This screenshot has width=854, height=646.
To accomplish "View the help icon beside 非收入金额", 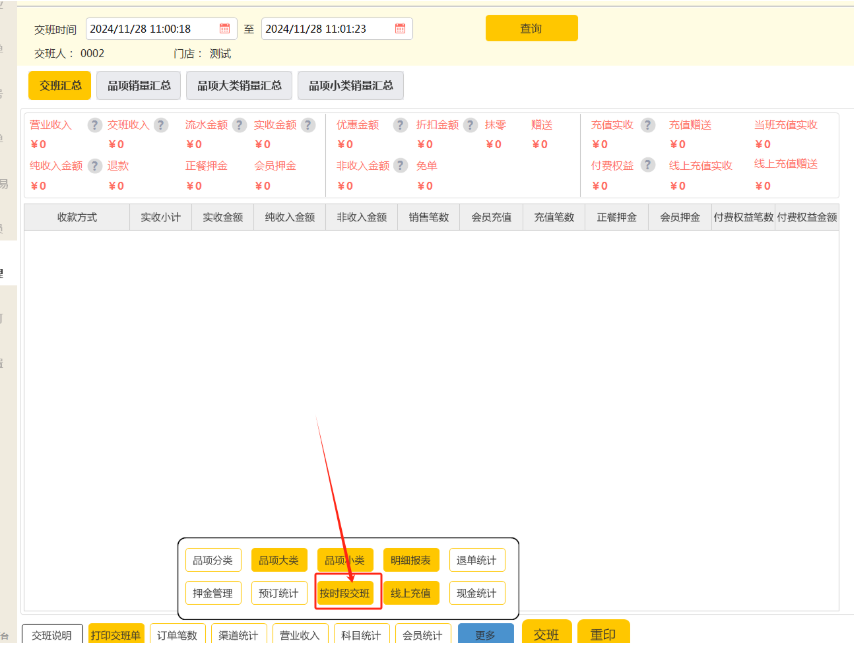I will (400, 166).
